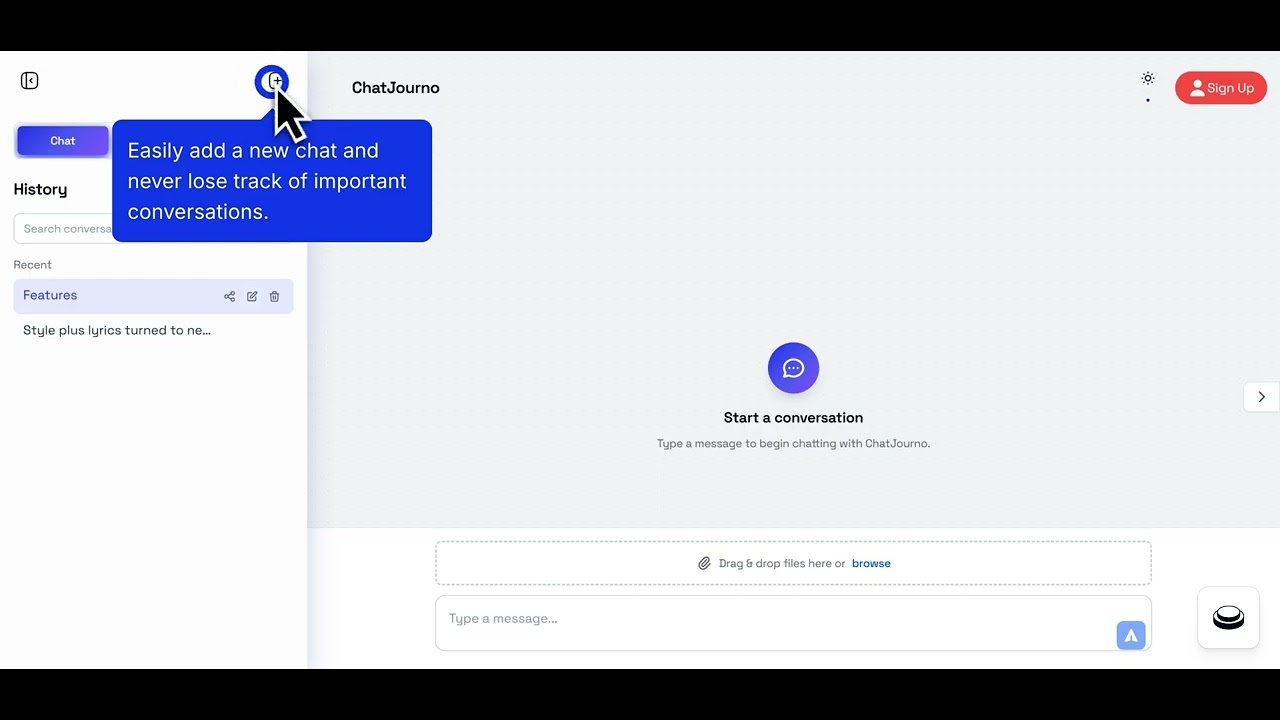The width and height of the screenshot is (1280, 720).
Task: Click the drag & drop files upload zone
Action: tap(793, 563)
